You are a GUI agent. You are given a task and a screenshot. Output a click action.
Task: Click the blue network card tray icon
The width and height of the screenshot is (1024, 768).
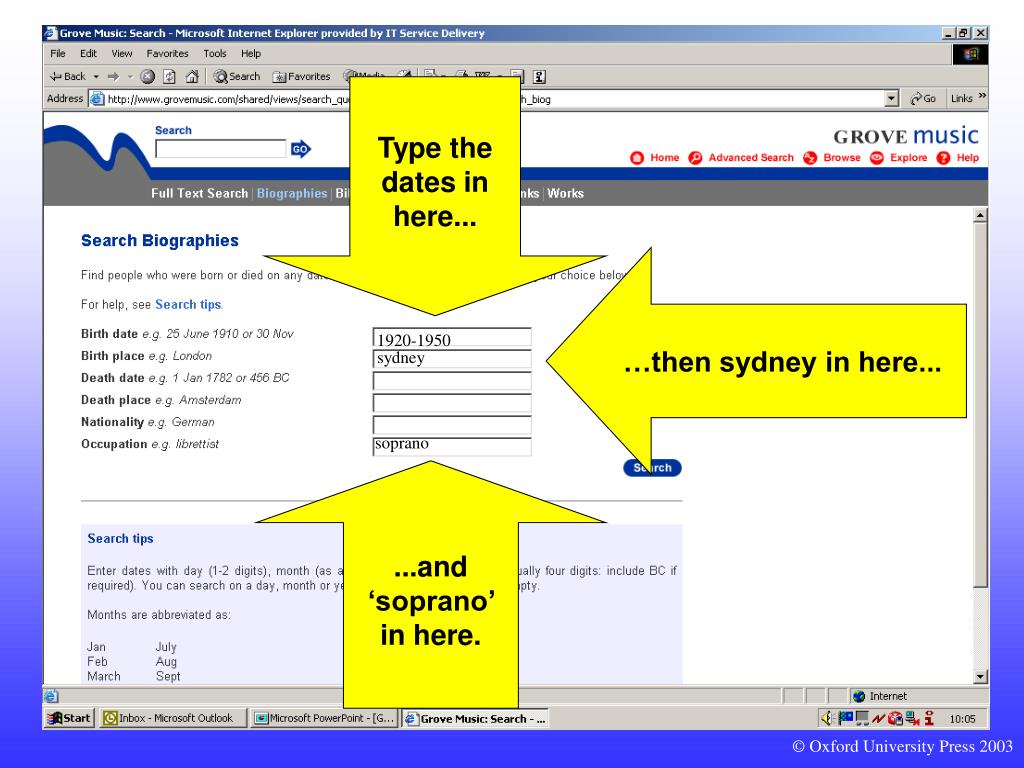846,718
